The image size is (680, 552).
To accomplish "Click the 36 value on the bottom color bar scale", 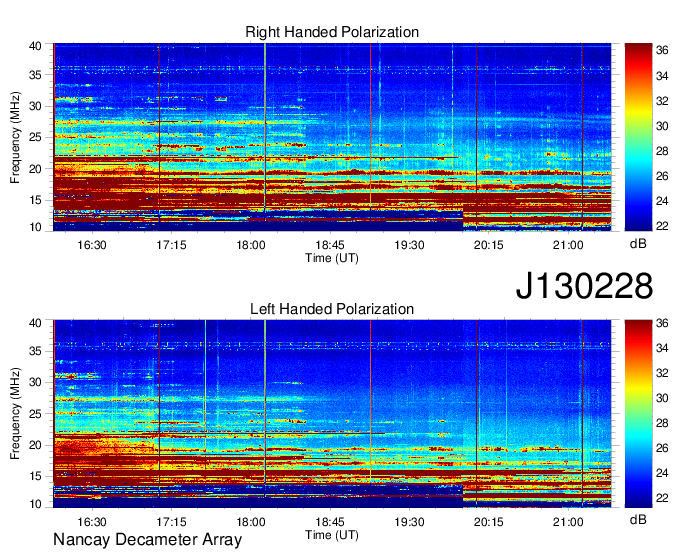I will (662, 323).
